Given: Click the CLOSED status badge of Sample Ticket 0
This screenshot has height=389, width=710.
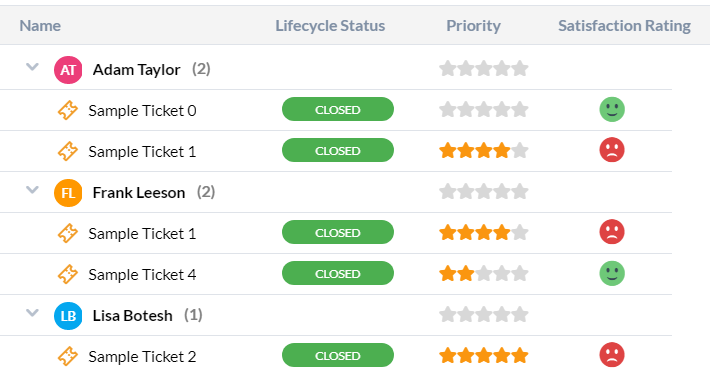Looking at the screenshot, I should tap(338, 109).
